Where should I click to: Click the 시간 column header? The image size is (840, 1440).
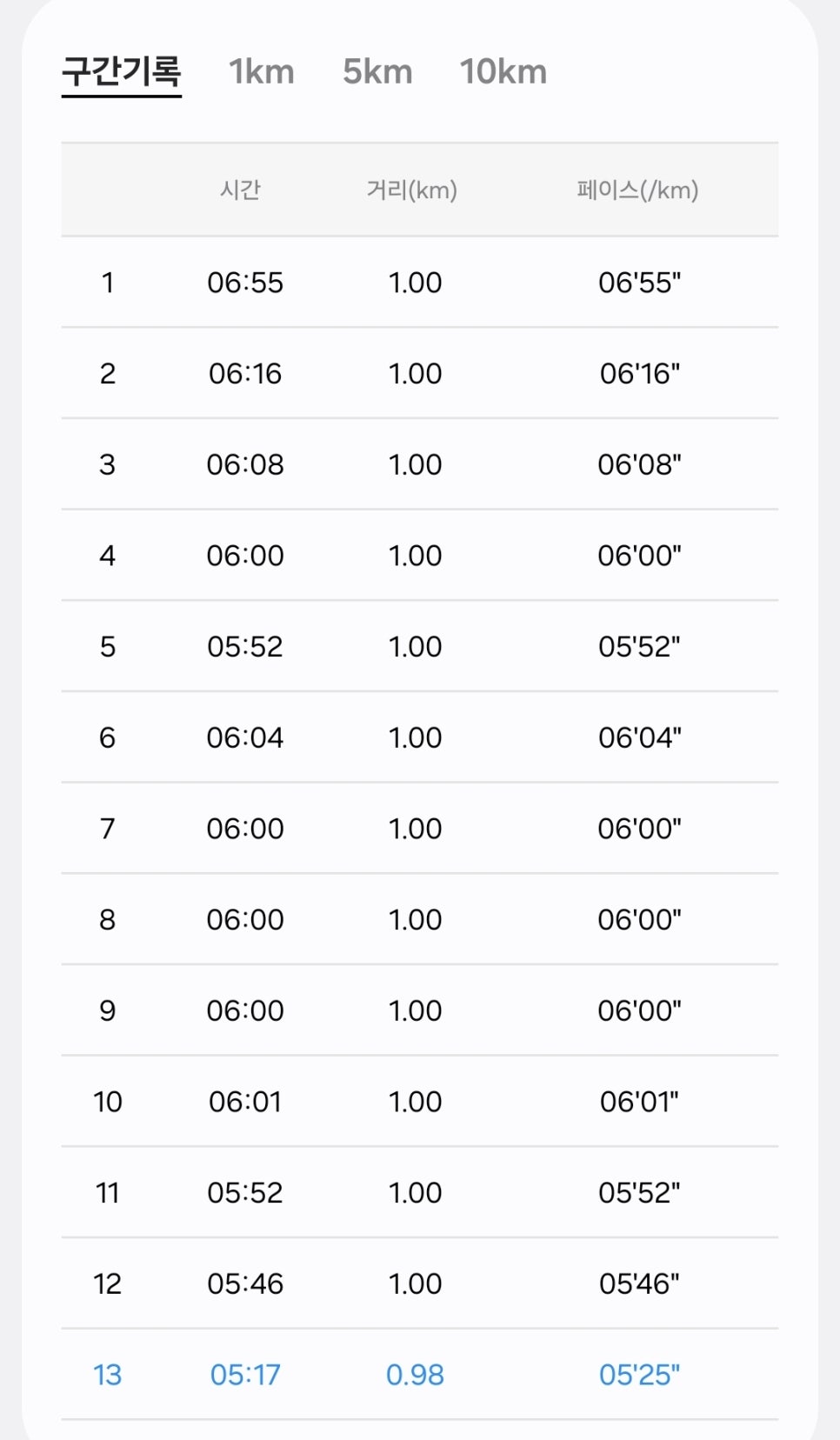click(240, 190)
